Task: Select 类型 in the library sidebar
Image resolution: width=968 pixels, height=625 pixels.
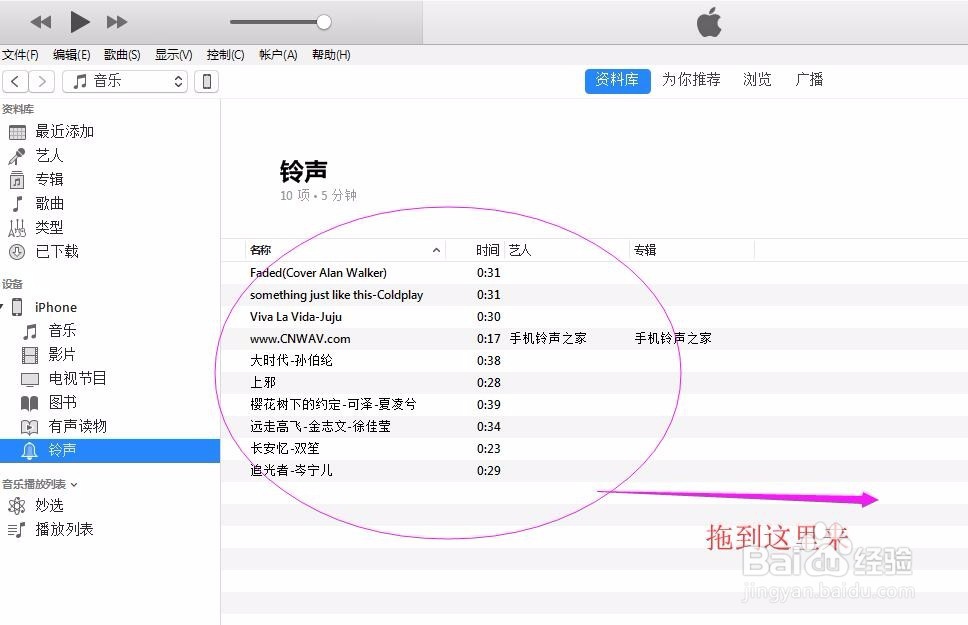Action: coord(49,227)
